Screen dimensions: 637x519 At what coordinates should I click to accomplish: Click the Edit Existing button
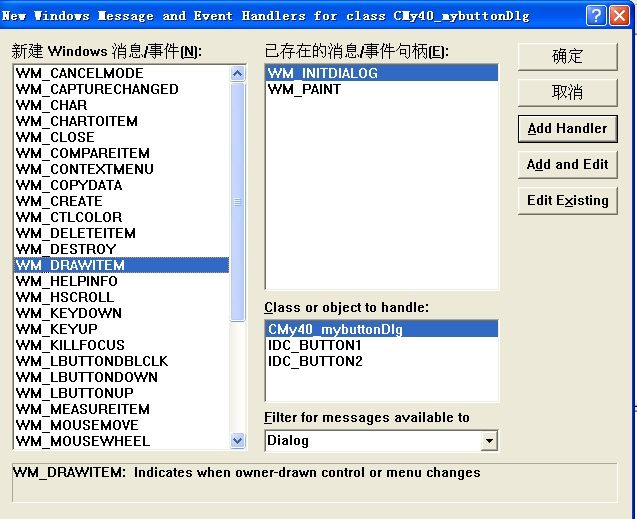coord(568,201)
